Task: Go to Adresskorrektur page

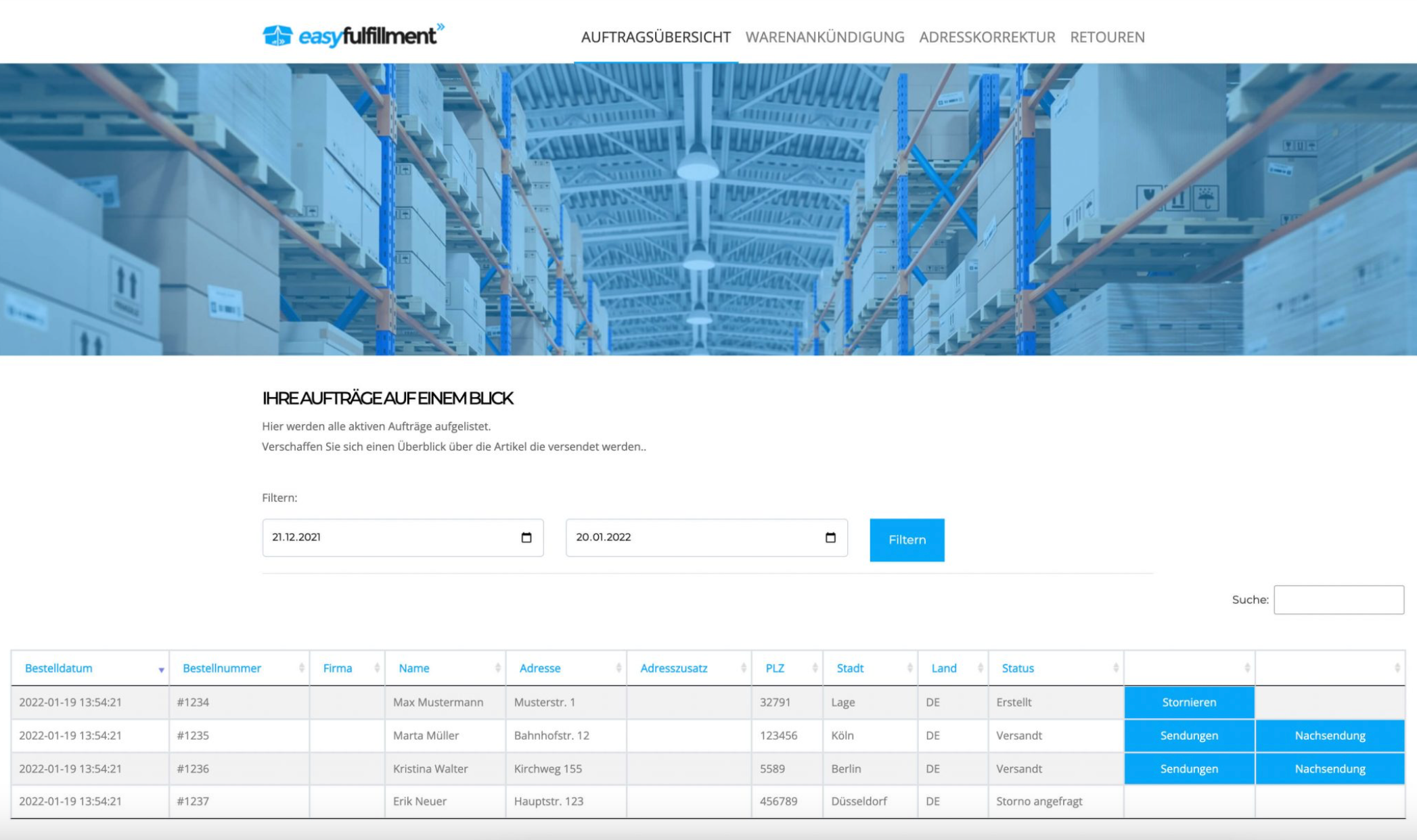Action: click(x=987, y=37)
